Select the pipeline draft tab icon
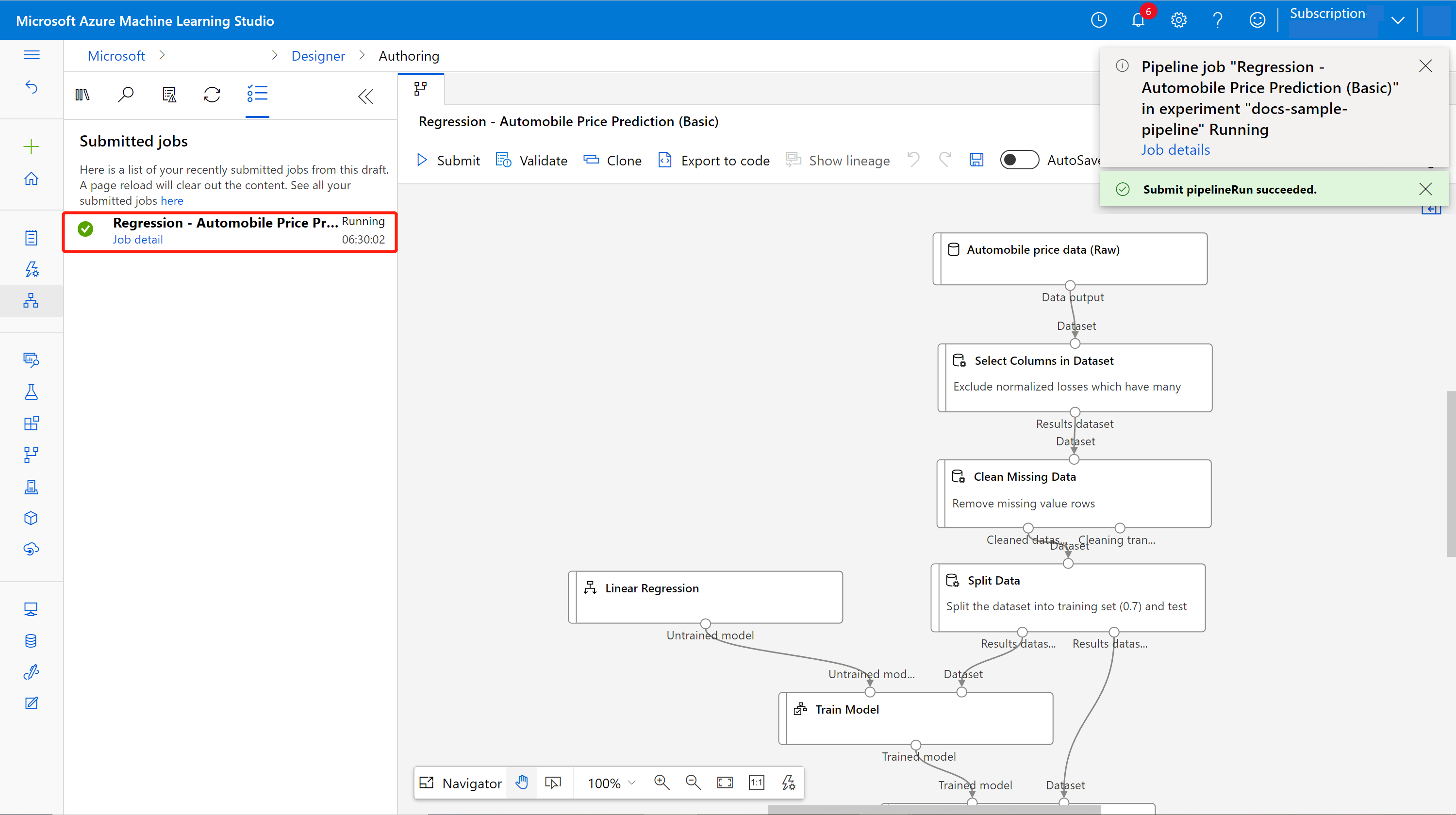Viewport: 1456px width, 815px height. tap(420, 89)
